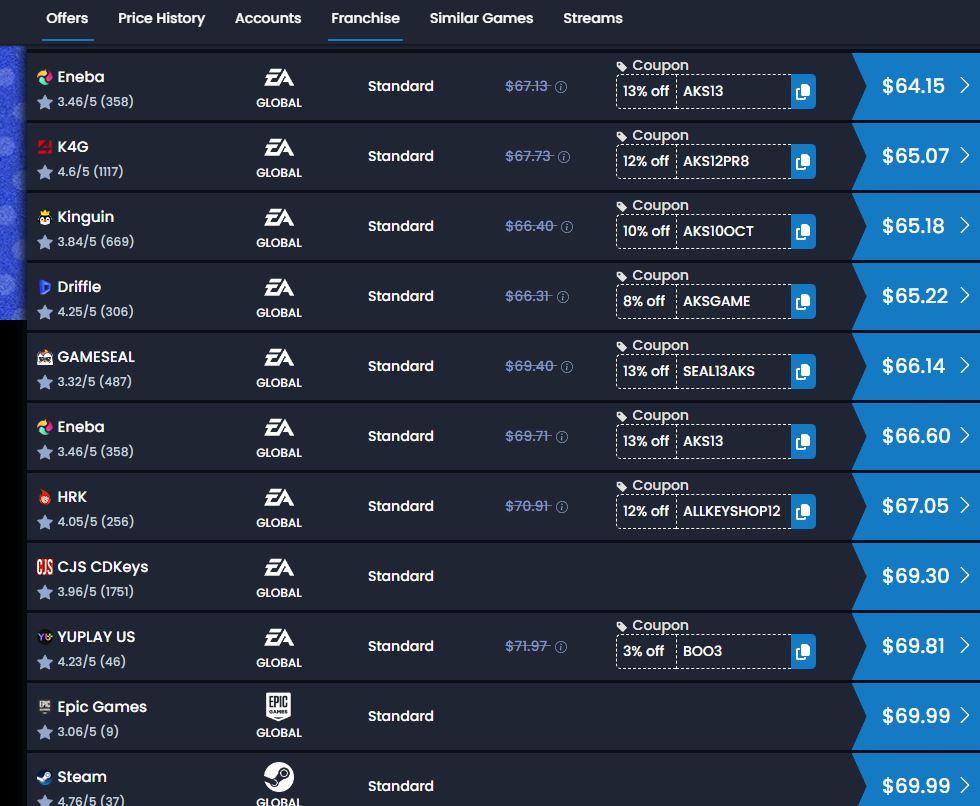Open the Streams tab
This screenshot has height=806, width=980.
[592, 18]
